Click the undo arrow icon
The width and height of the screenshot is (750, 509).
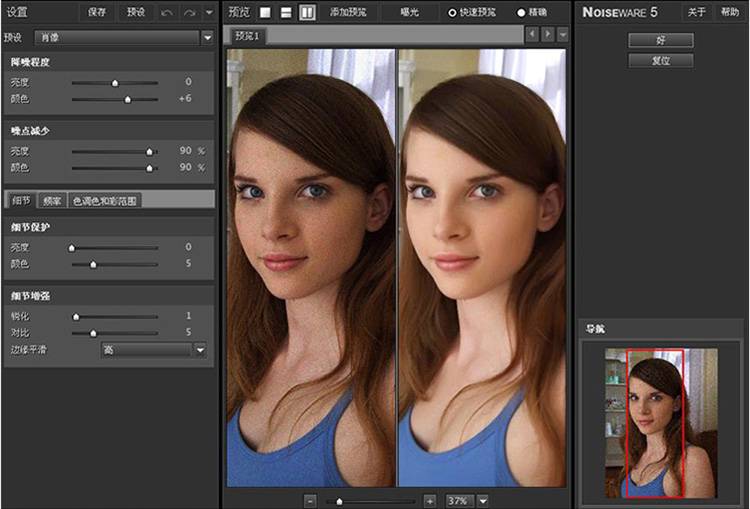pos(166,12)
